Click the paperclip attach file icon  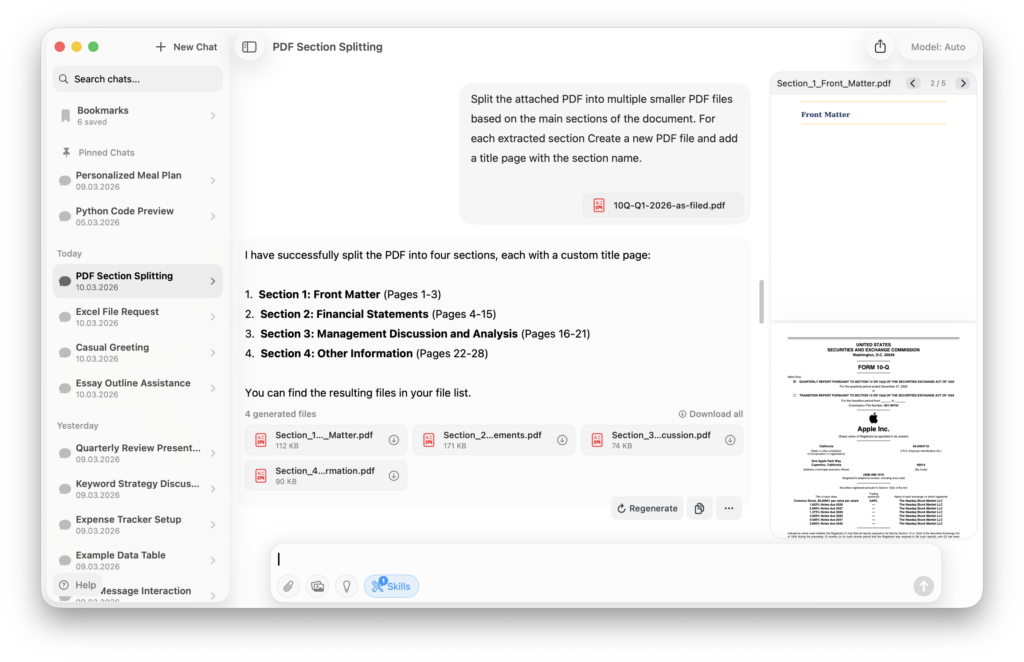coord(288,587)
